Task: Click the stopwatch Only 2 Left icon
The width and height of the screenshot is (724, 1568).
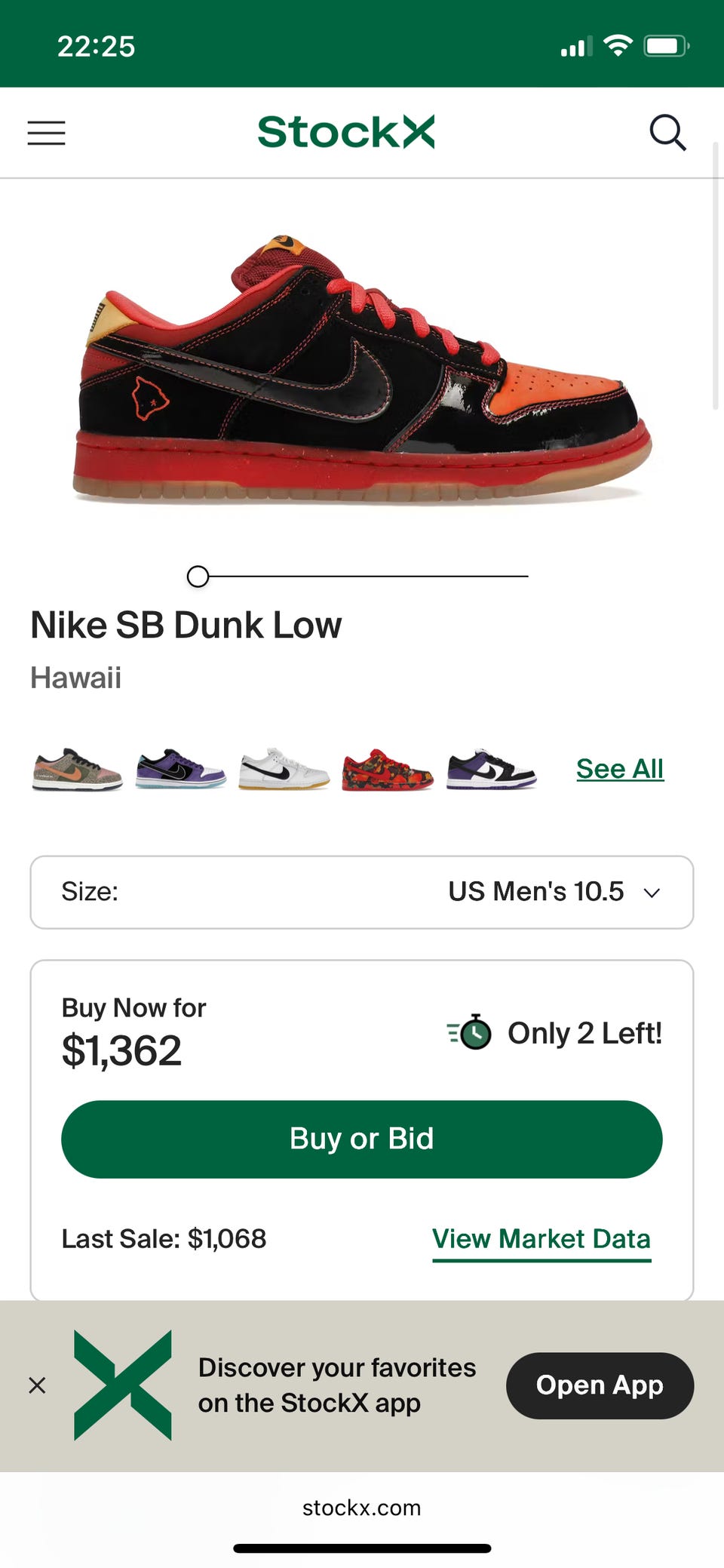Action: (x=470, y=1032)
